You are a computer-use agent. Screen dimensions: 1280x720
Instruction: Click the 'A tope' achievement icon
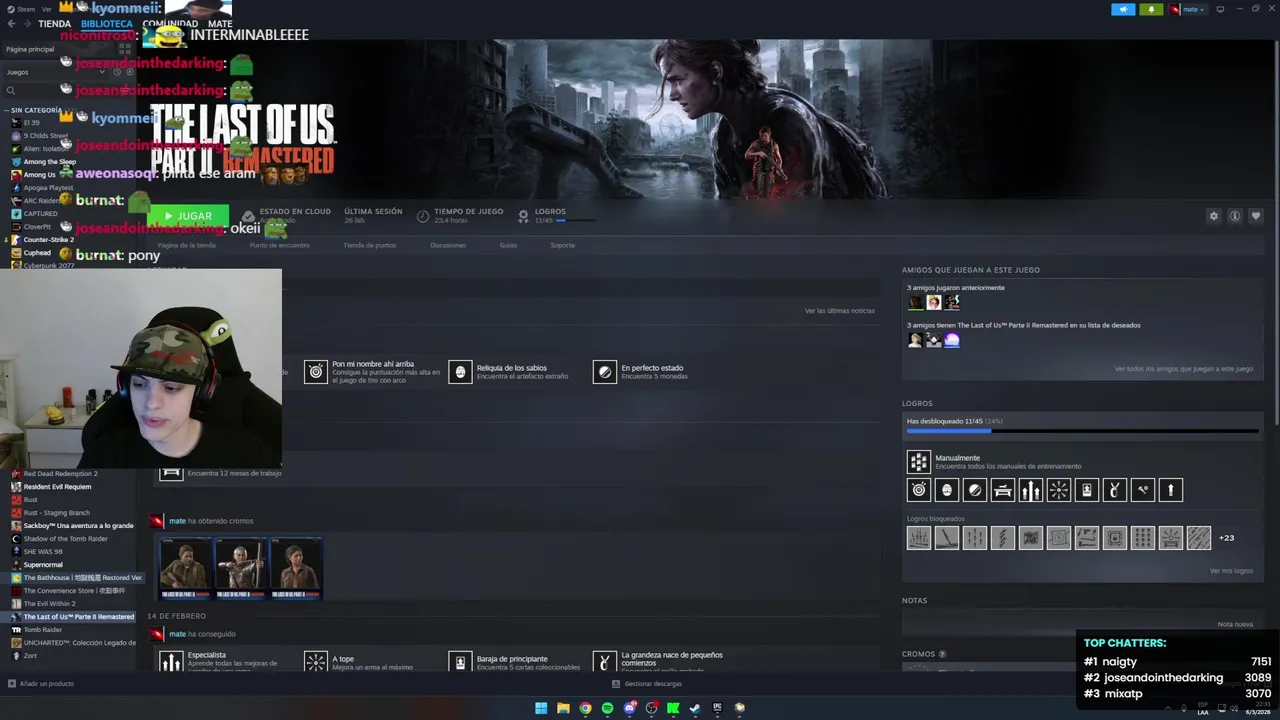click(x=316, y=662)
